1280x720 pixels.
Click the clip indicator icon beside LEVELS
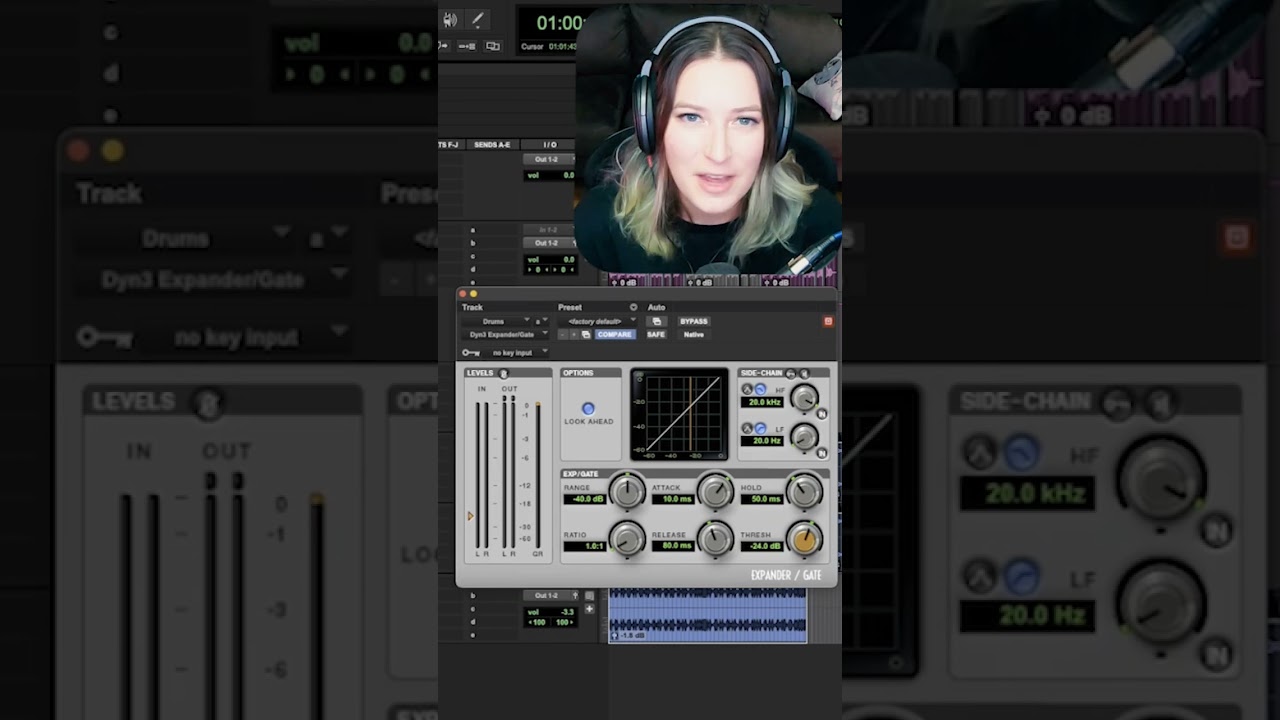503,374
